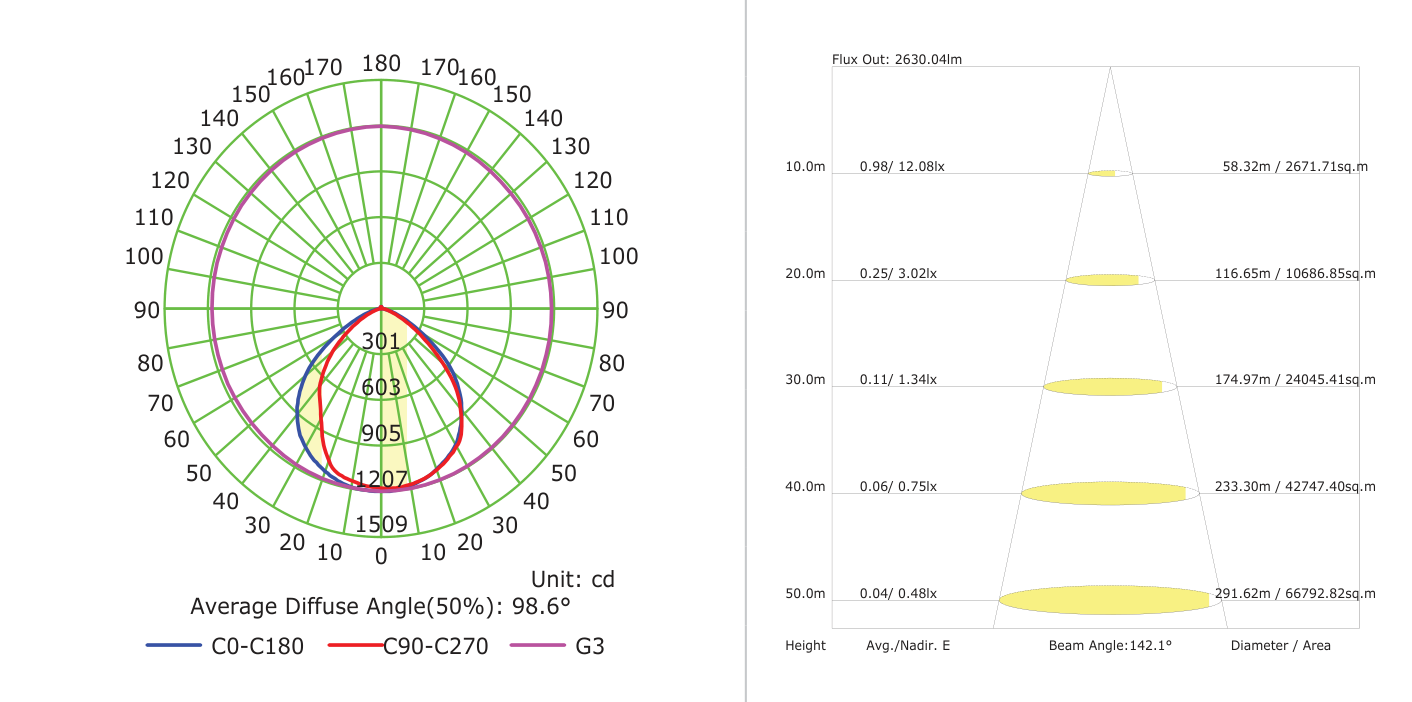Click the 0 degree label below polar chart
The image size is (1412, 702).
(x=381, y=557)
